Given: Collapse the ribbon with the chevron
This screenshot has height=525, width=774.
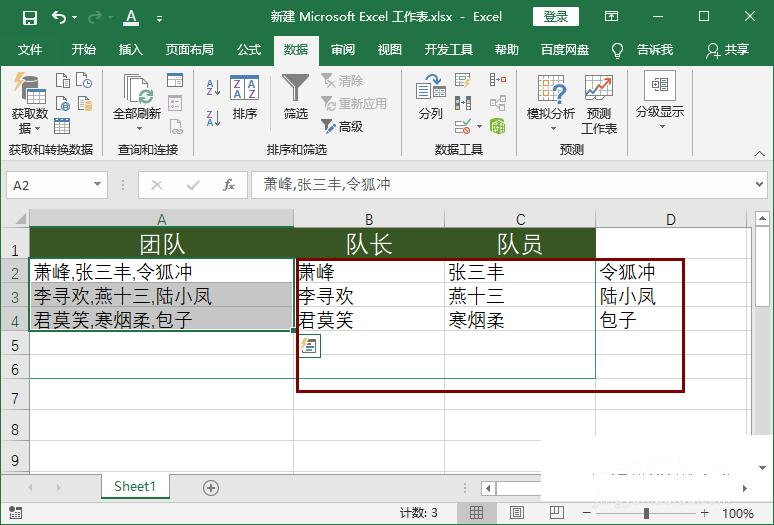Looking at the screenshot, I should (x=760, y=153).
